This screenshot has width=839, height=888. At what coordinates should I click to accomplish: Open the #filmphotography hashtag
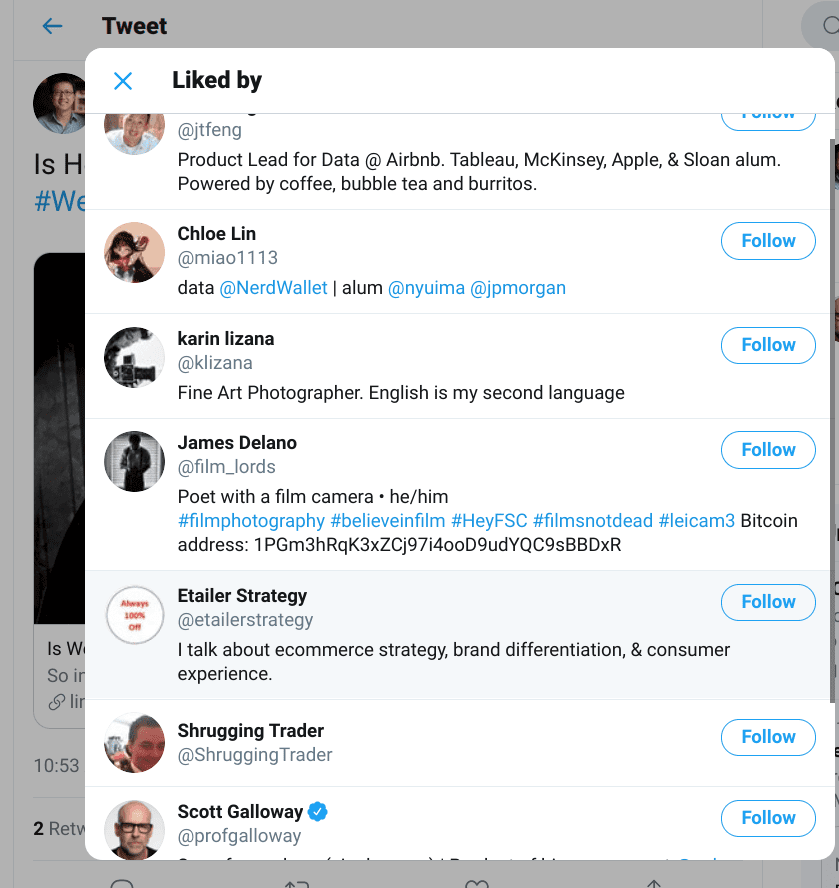click(251, 521)
